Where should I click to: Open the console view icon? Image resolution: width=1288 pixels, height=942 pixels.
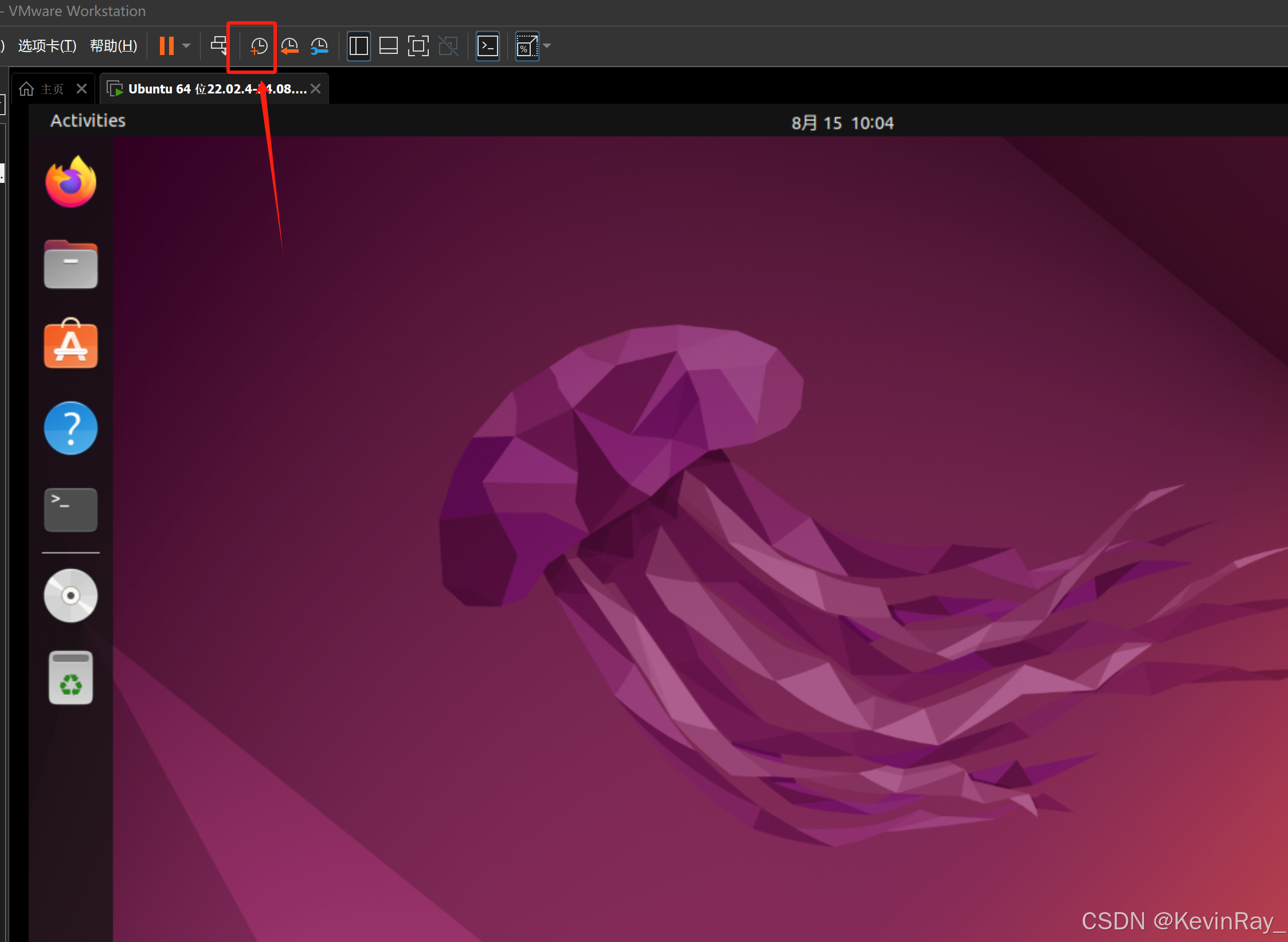[x=488, y=46]
